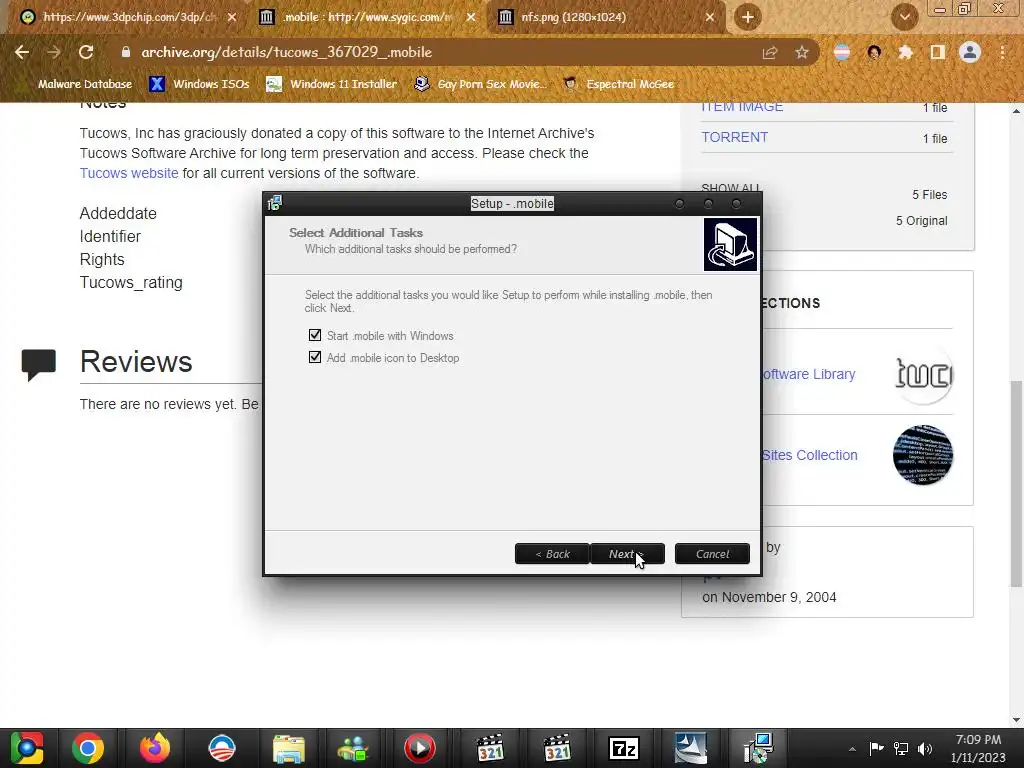1024x768 pixels.
Task: Open the Software Library collection link
Action: (808, 374)
